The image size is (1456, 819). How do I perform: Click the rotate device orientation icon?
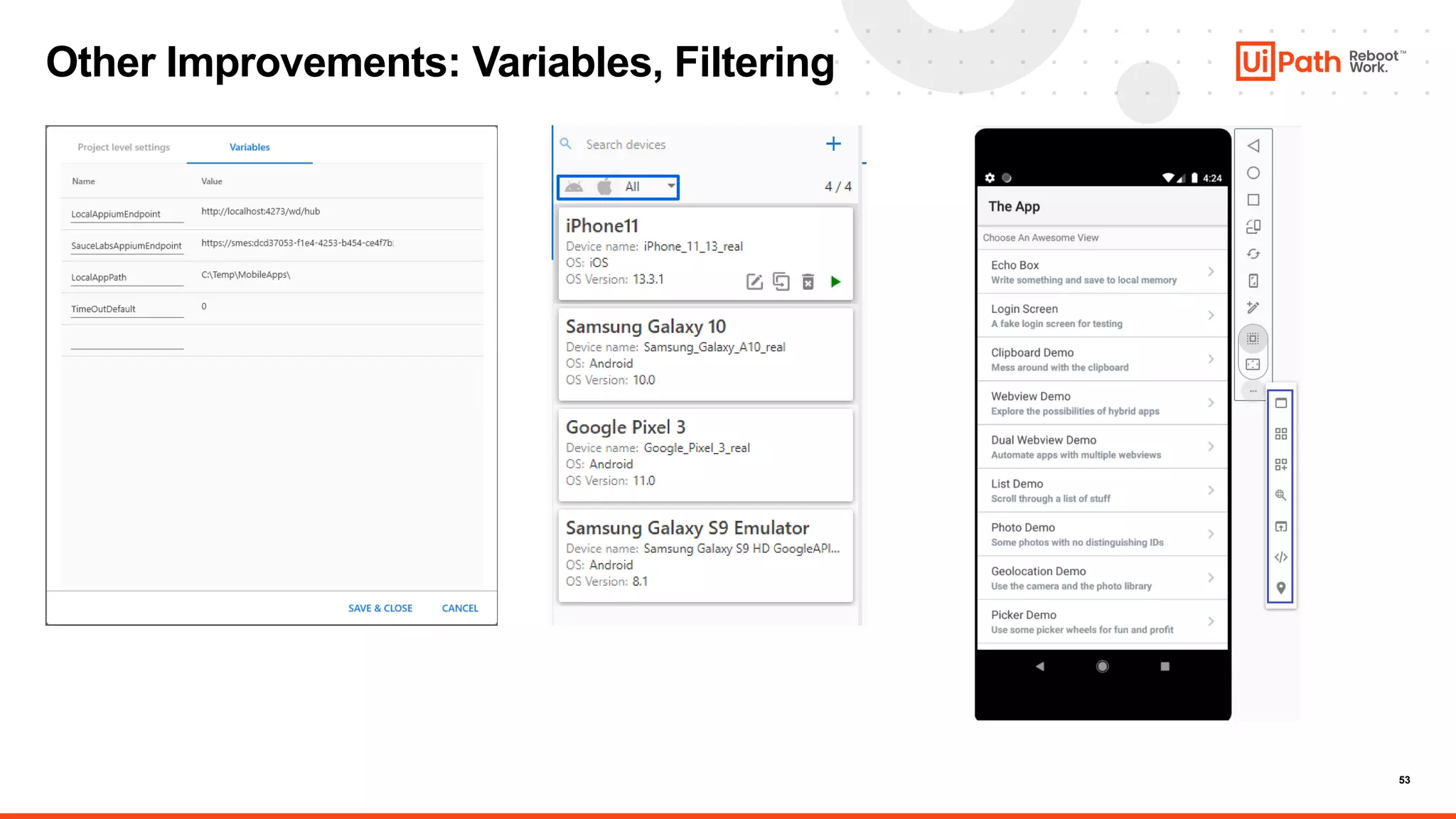pyautogui.click(x=1253, y=227)
